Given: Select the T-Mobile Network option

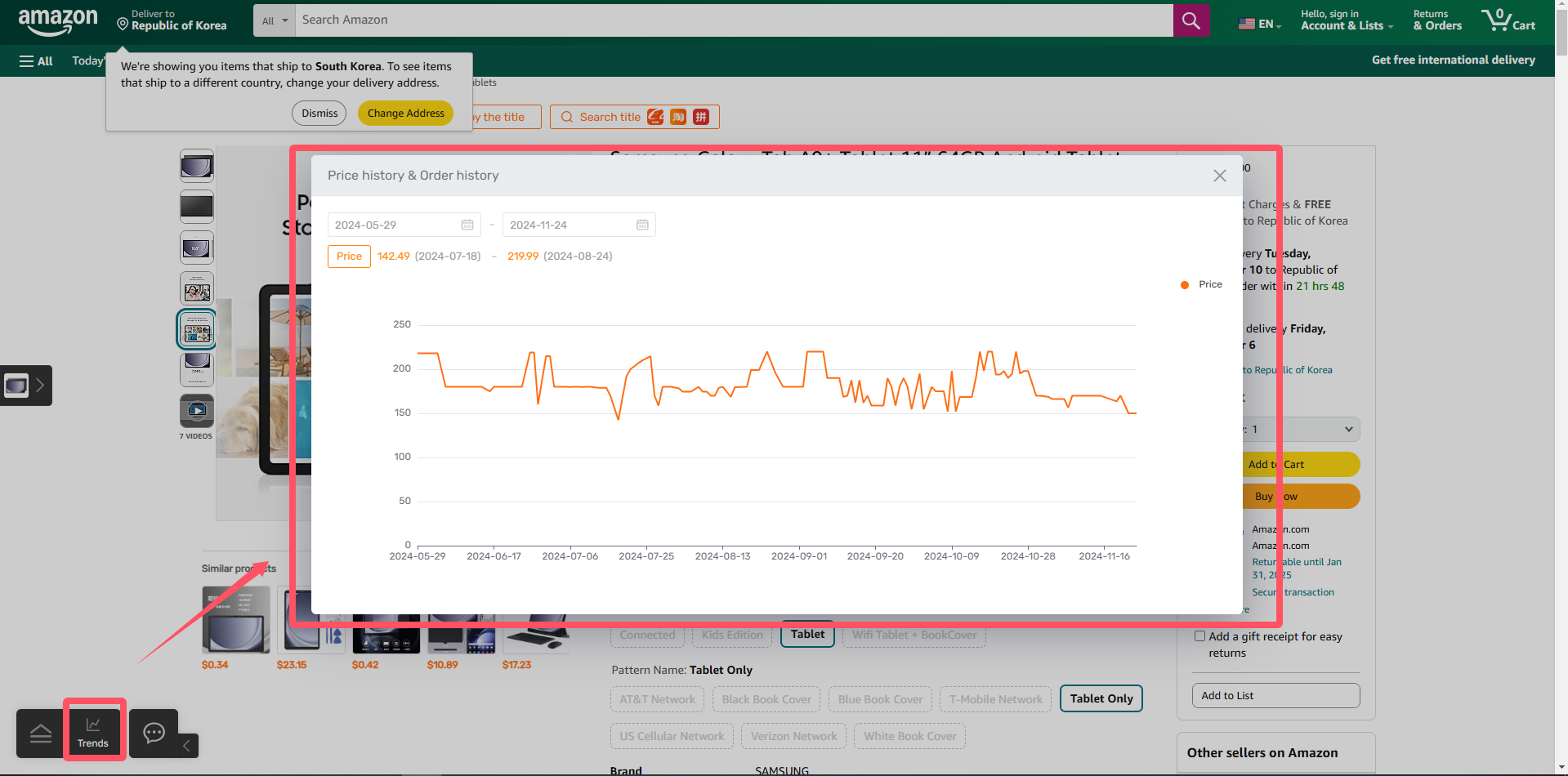Looking at the screenshot, I should click(995, 699).
